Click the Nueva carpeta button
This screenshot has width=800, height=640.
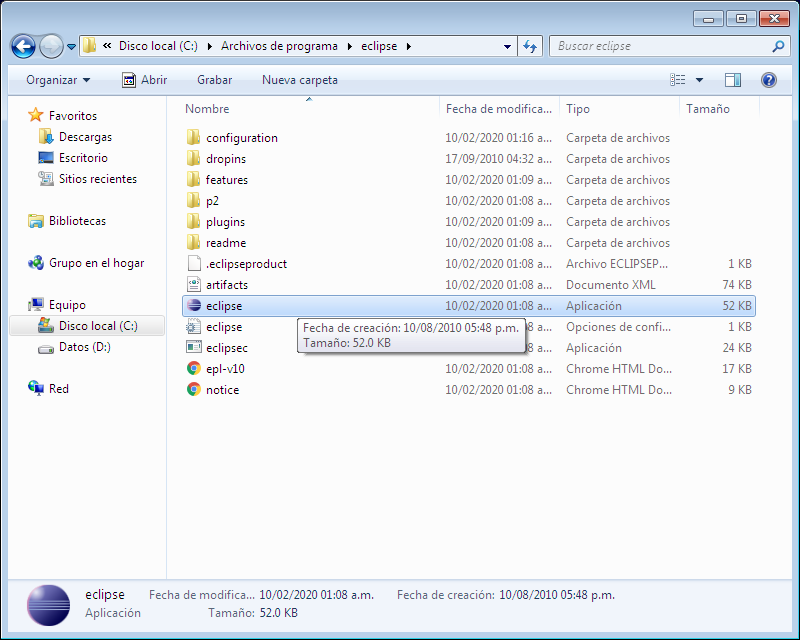(299, 80)
